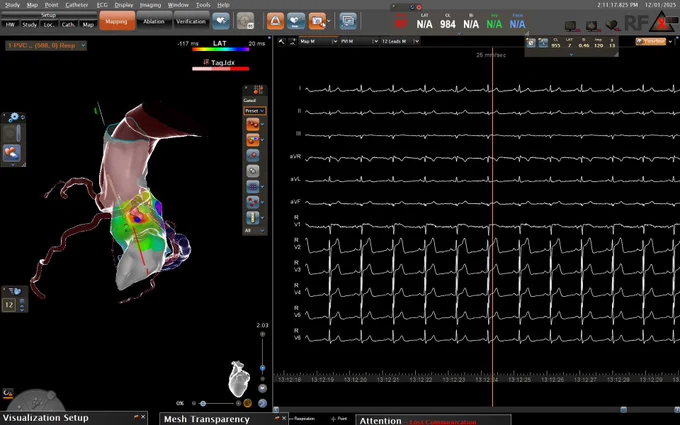Click the blue windows layout icon
This screenshot has width=680, height=425.
pos(348,21)
